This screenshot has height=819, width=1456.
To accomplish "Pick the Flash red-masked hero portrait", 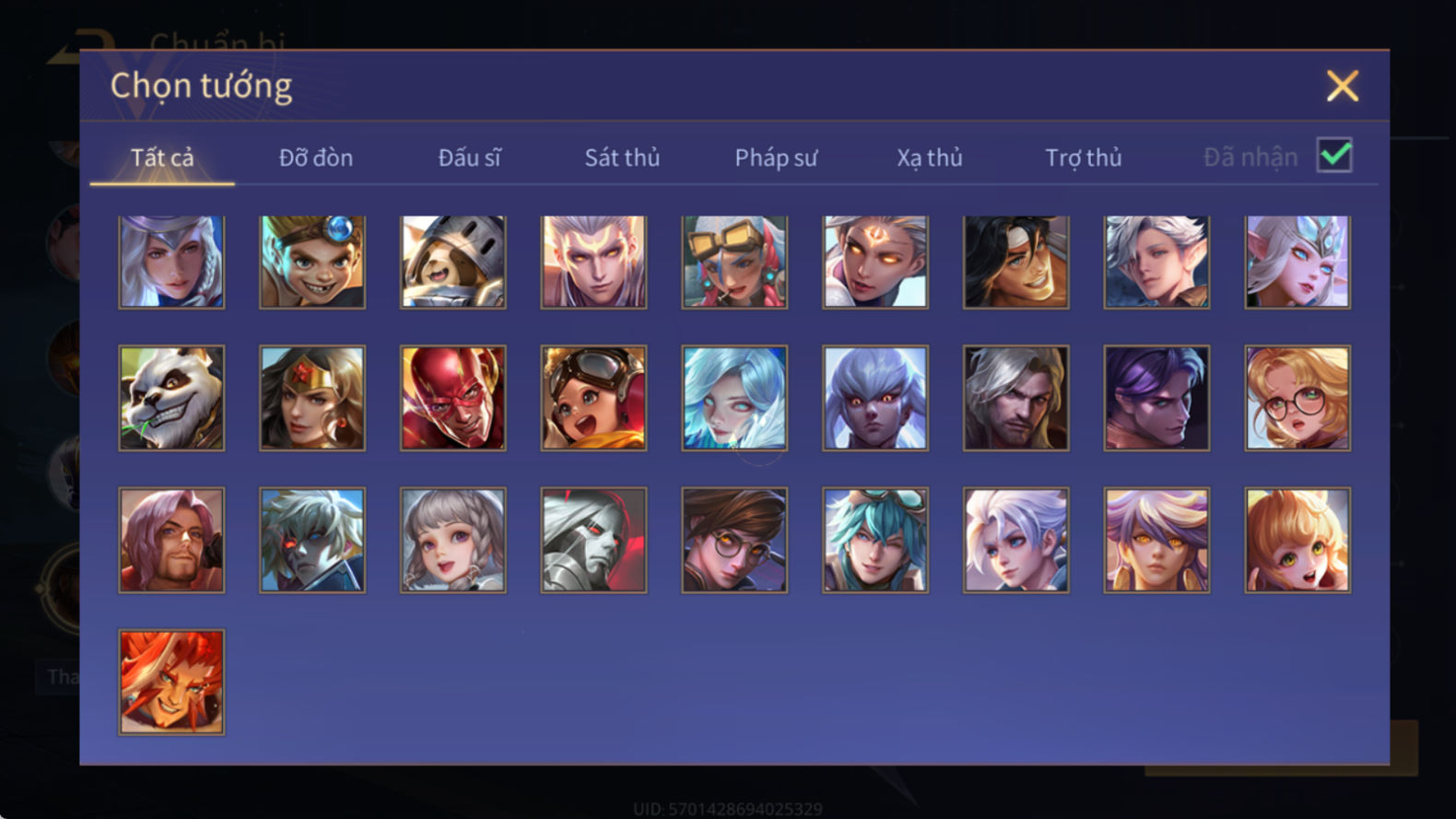I will (x=452, y=398).
